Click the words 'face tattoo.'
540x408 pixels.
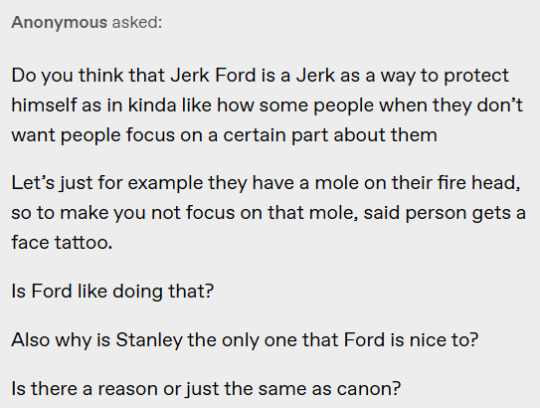click(x=62, y=242)
